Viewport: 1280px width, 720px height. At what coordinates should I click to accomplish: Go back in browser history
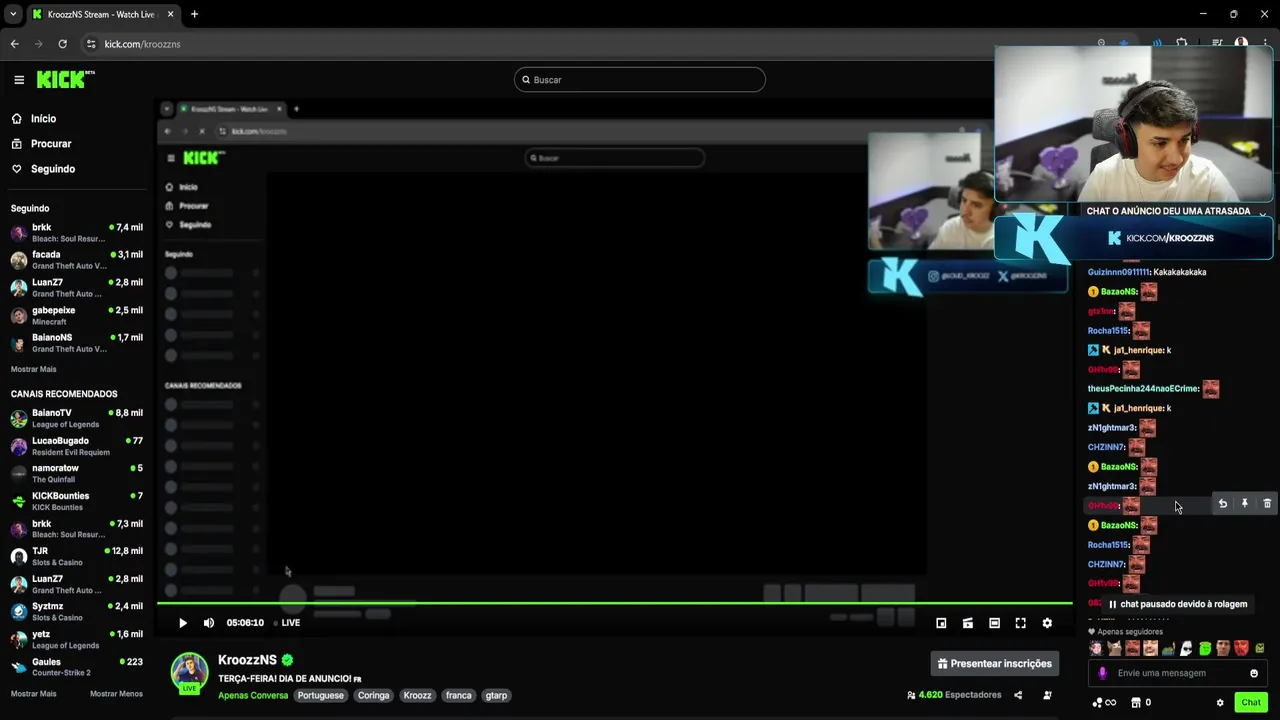pos(15,44)
